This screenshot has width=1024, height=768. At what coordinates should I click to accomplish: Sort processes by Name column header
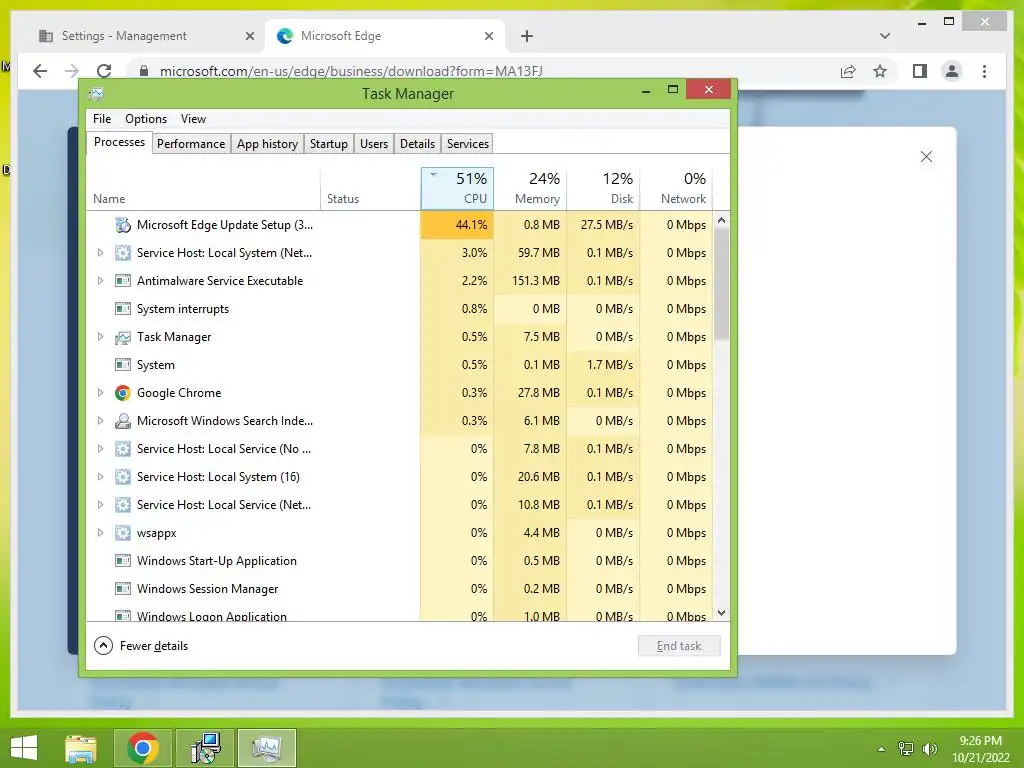tap(203, 189)
